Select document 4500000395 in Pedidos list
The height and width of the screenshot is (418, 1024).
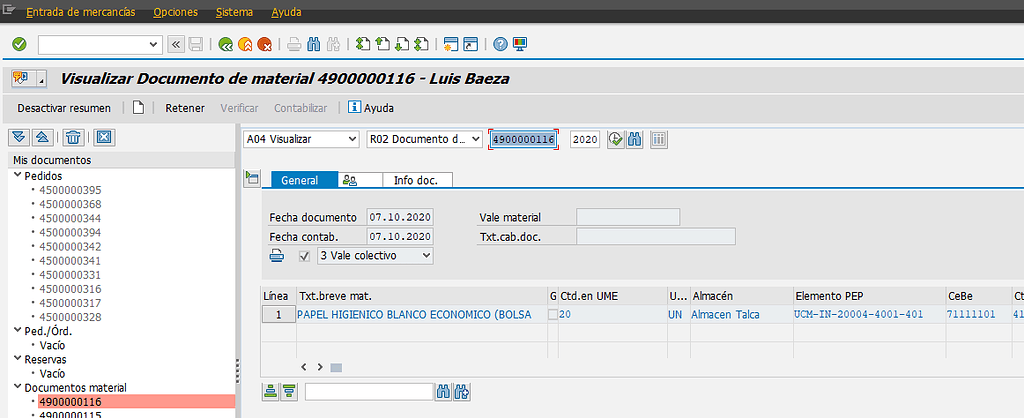(70, 190)
